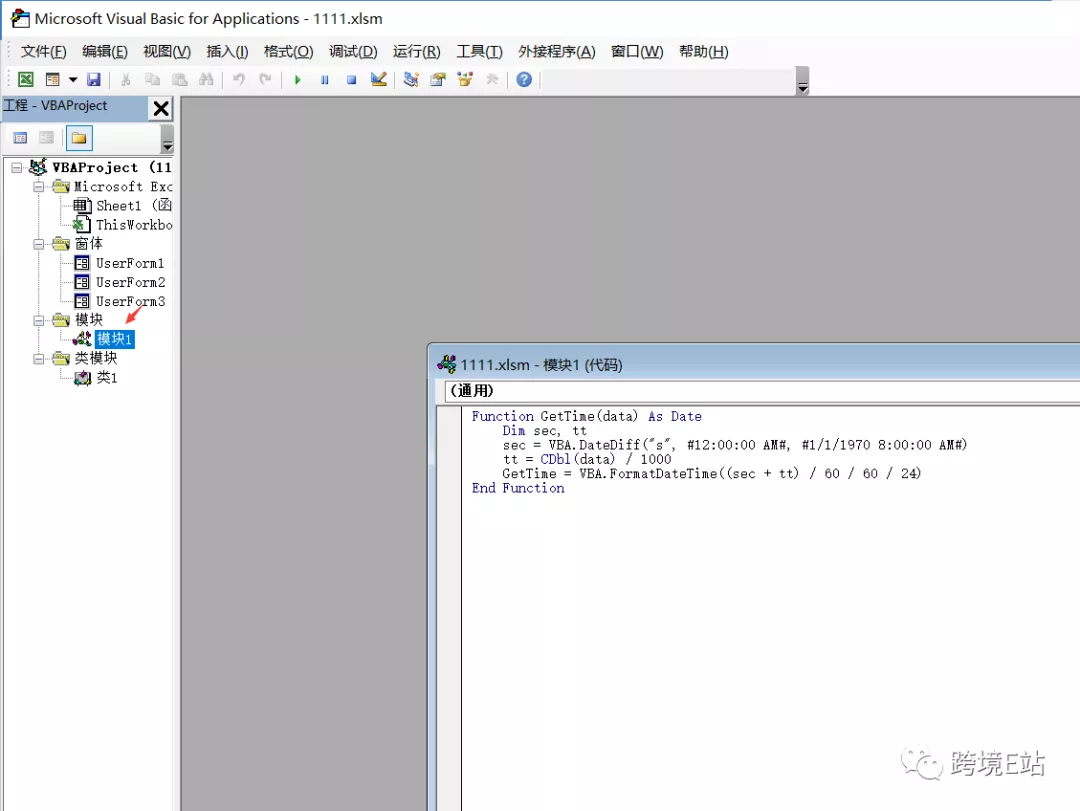Collapse the Microsoft Excel objects folder

(x=39, y=187)
